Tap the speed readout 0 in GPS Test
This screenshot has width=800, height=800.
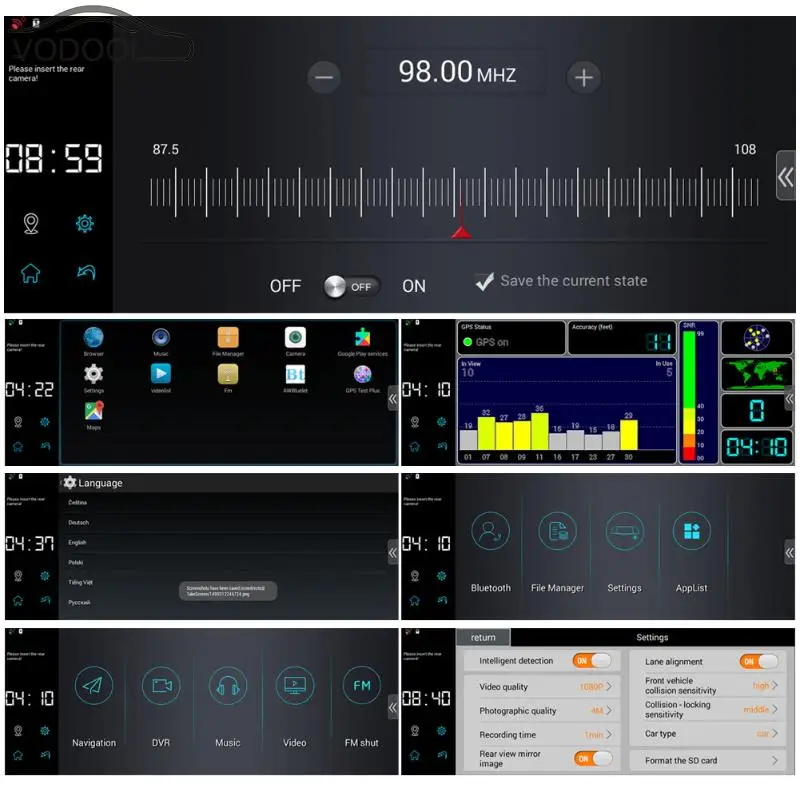coord(757,410)
